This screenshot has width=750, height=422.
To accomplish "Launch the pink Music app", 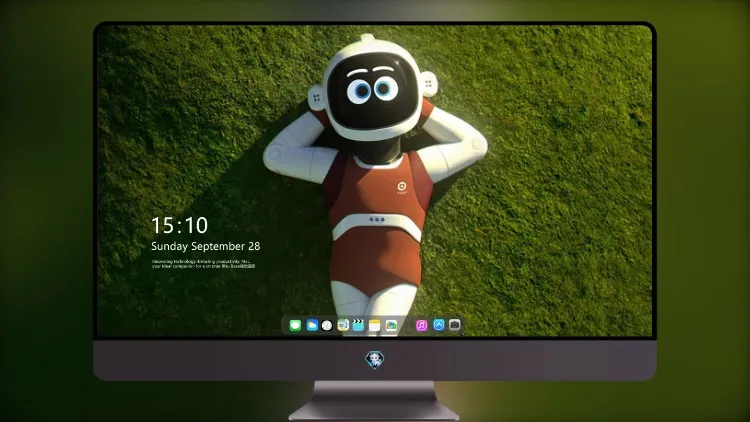I will point(421,325).
